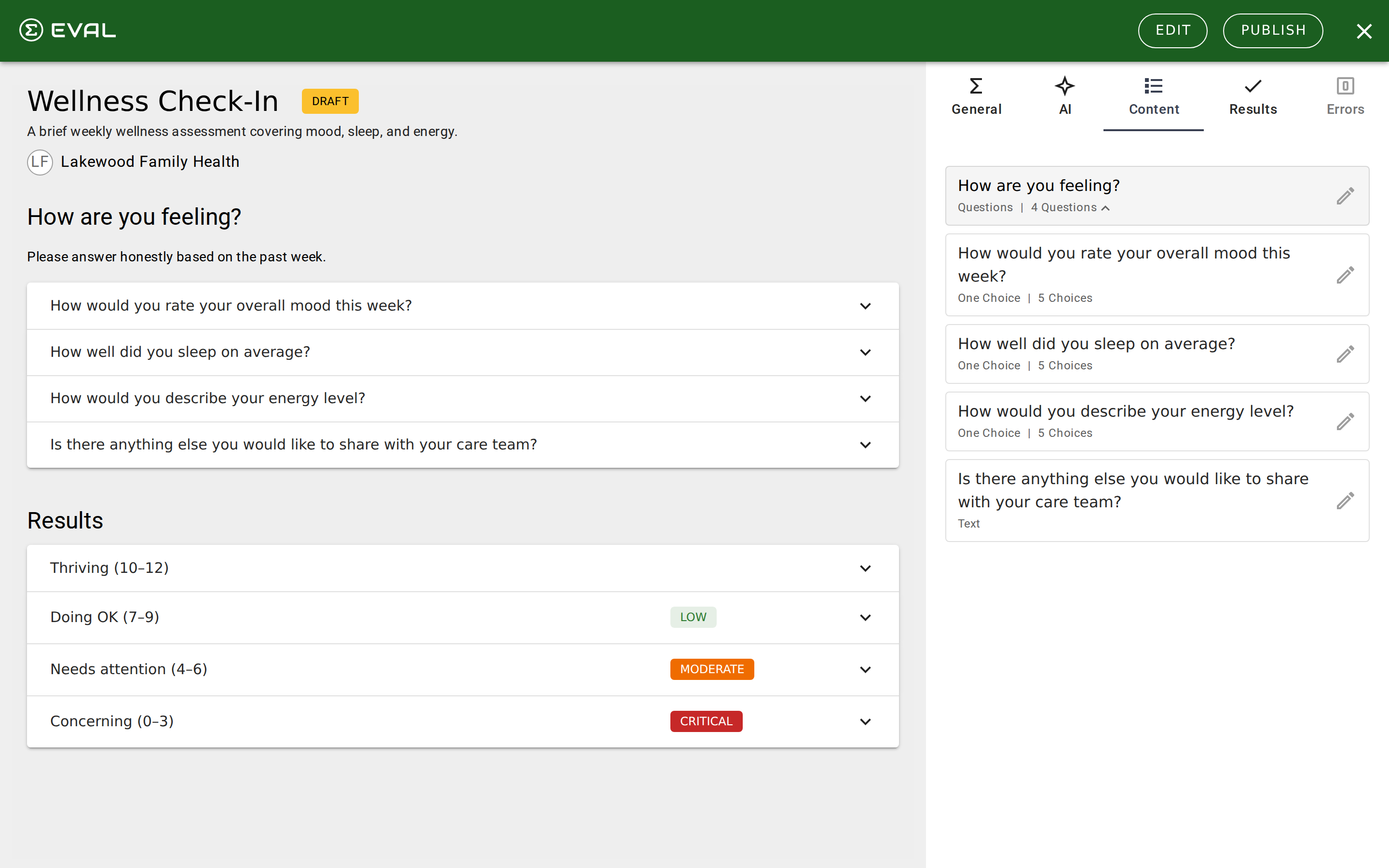Expand the "Thriving (10–12)" result row
The height and width of the screenshot is (868, 1389).
[866, 568]
